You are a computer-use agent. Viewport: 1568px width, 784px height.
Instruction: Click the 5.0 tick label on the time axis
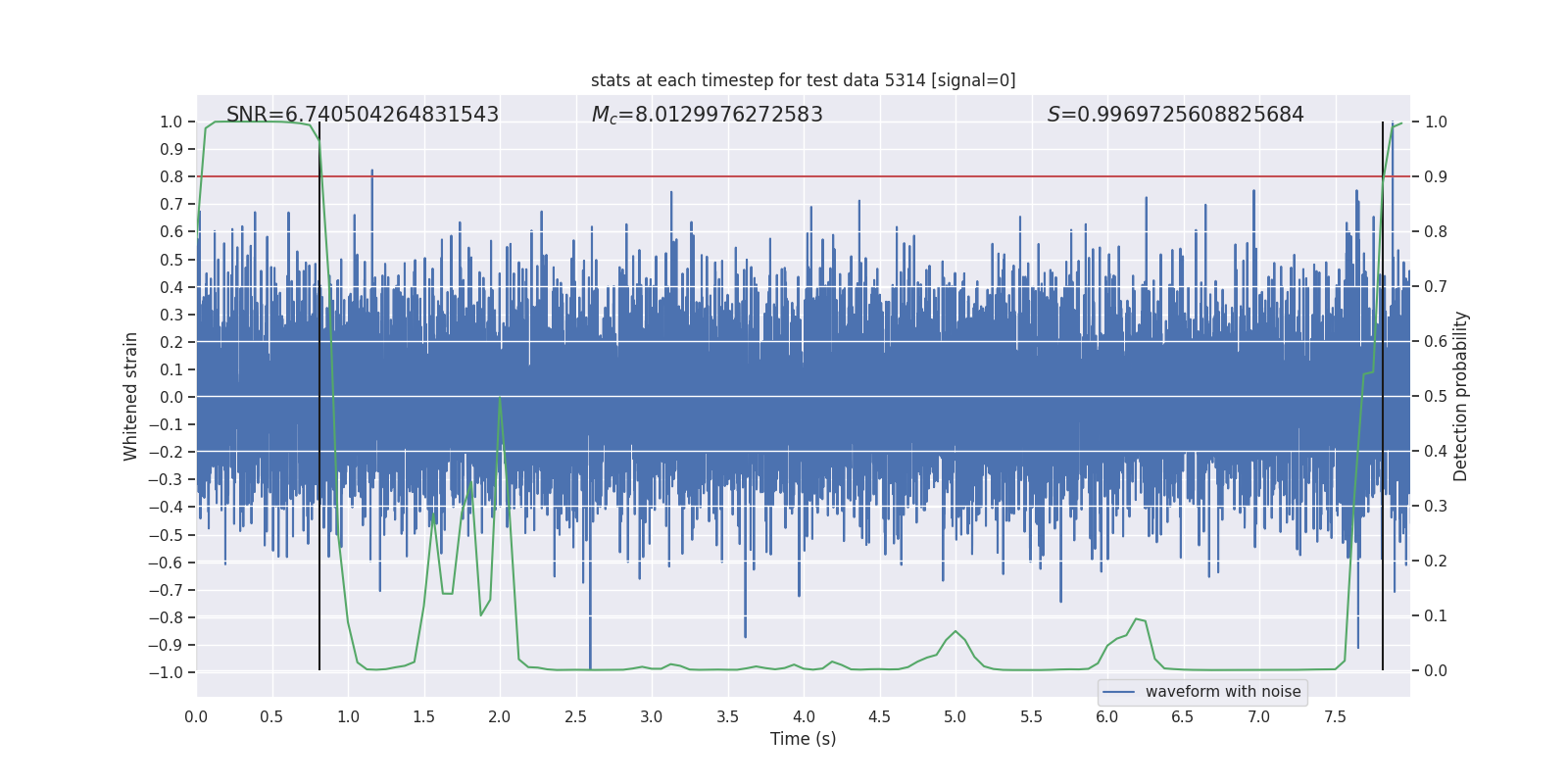(x=955, y=716)
